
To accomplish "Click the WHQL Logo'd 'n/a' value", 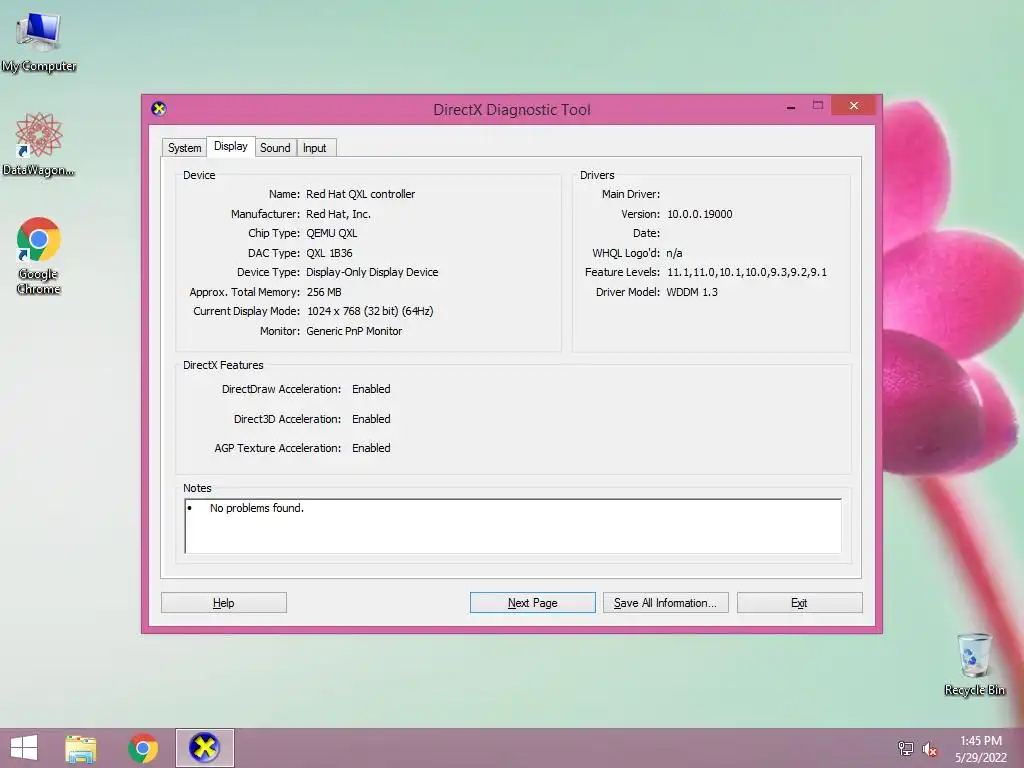I will [674, 253].
